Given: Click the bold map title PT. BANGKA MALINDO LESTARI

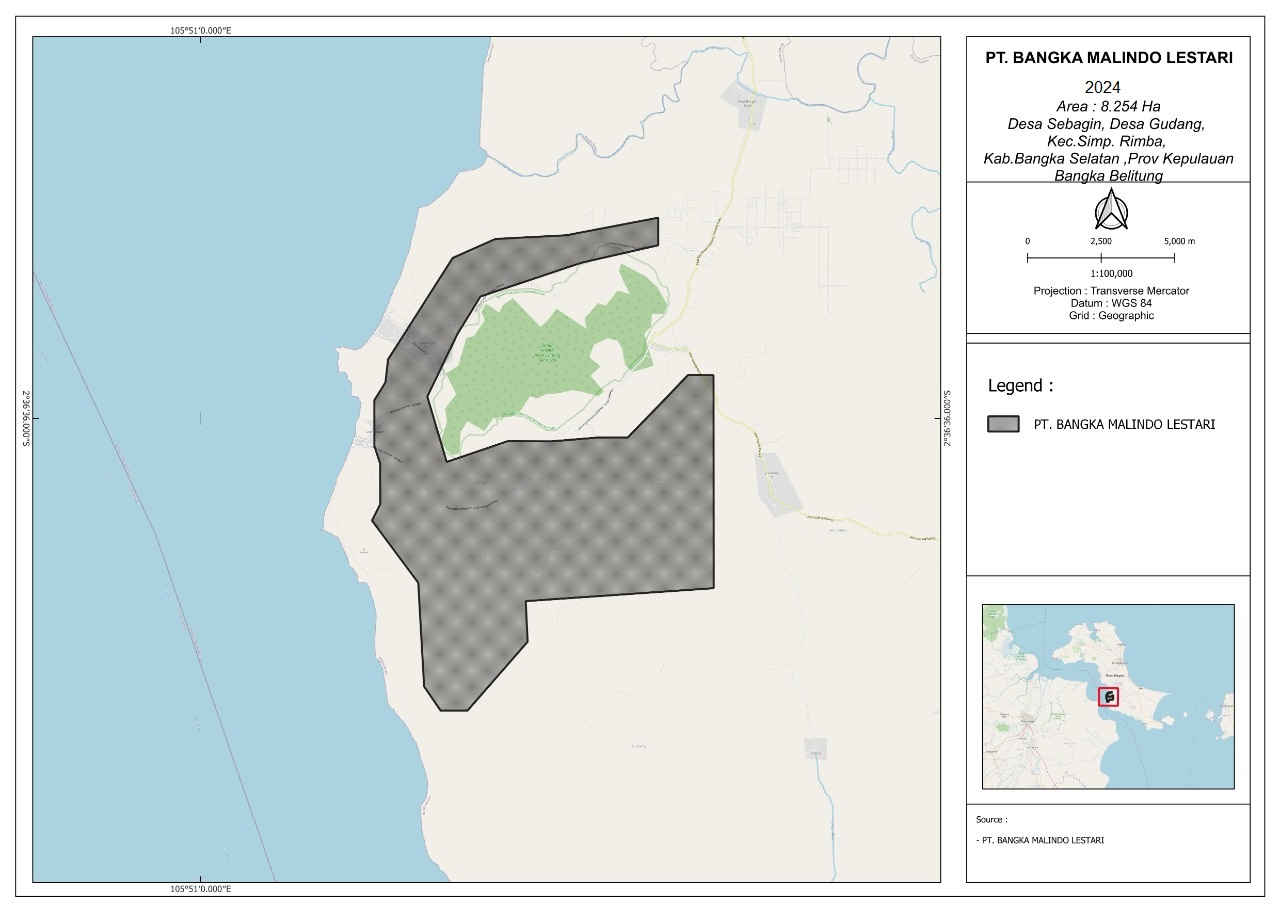Looking at the screenshot, I should 1108,58.
